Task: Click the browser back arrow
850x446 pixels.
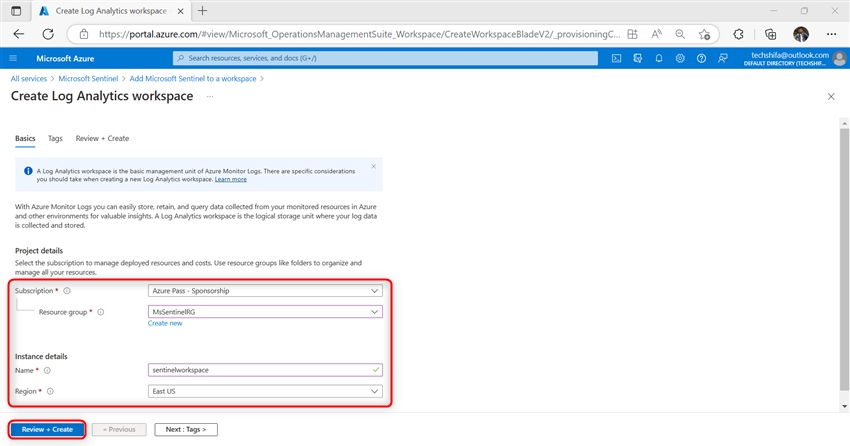Action: coord(19,34)
